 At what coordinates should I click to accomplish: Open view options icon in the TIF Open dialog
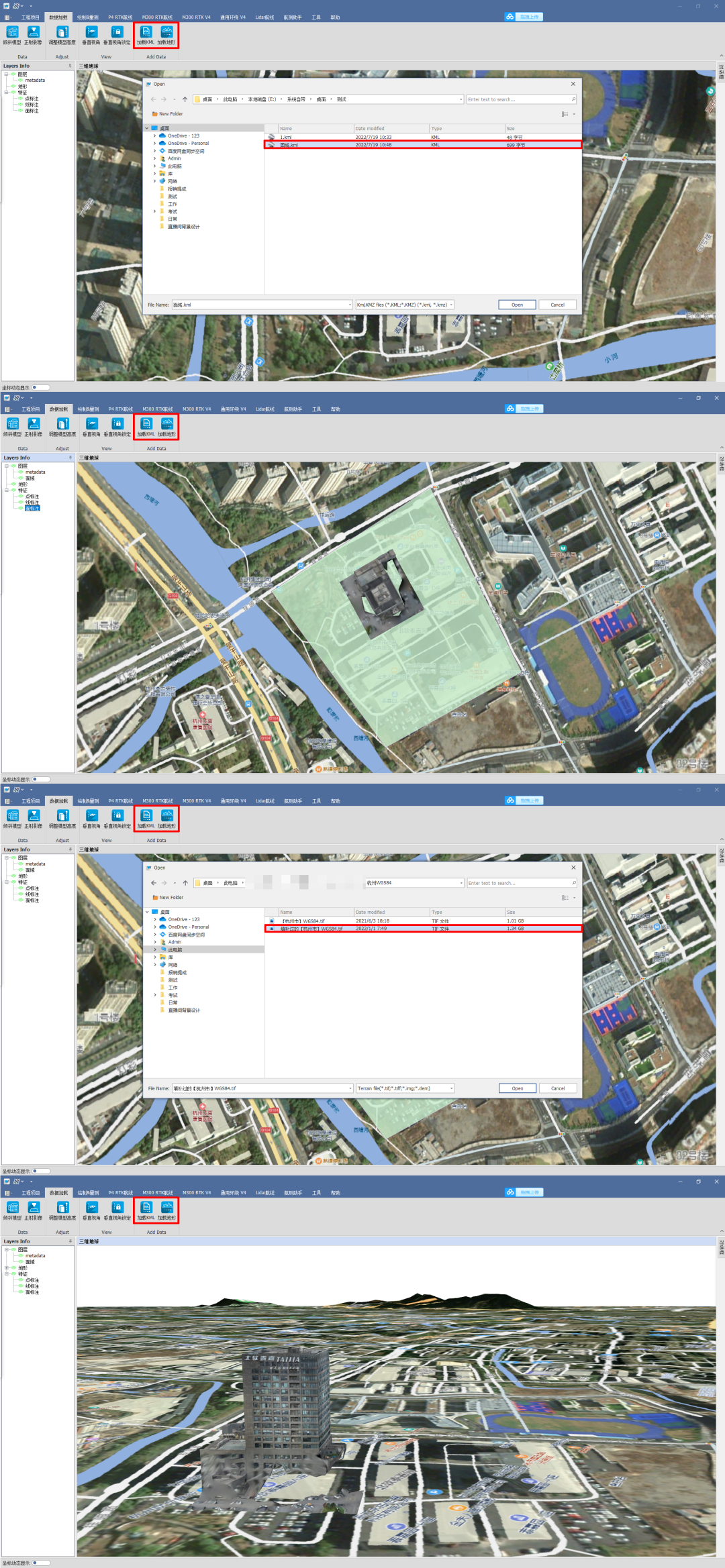[x=565, y=898]
